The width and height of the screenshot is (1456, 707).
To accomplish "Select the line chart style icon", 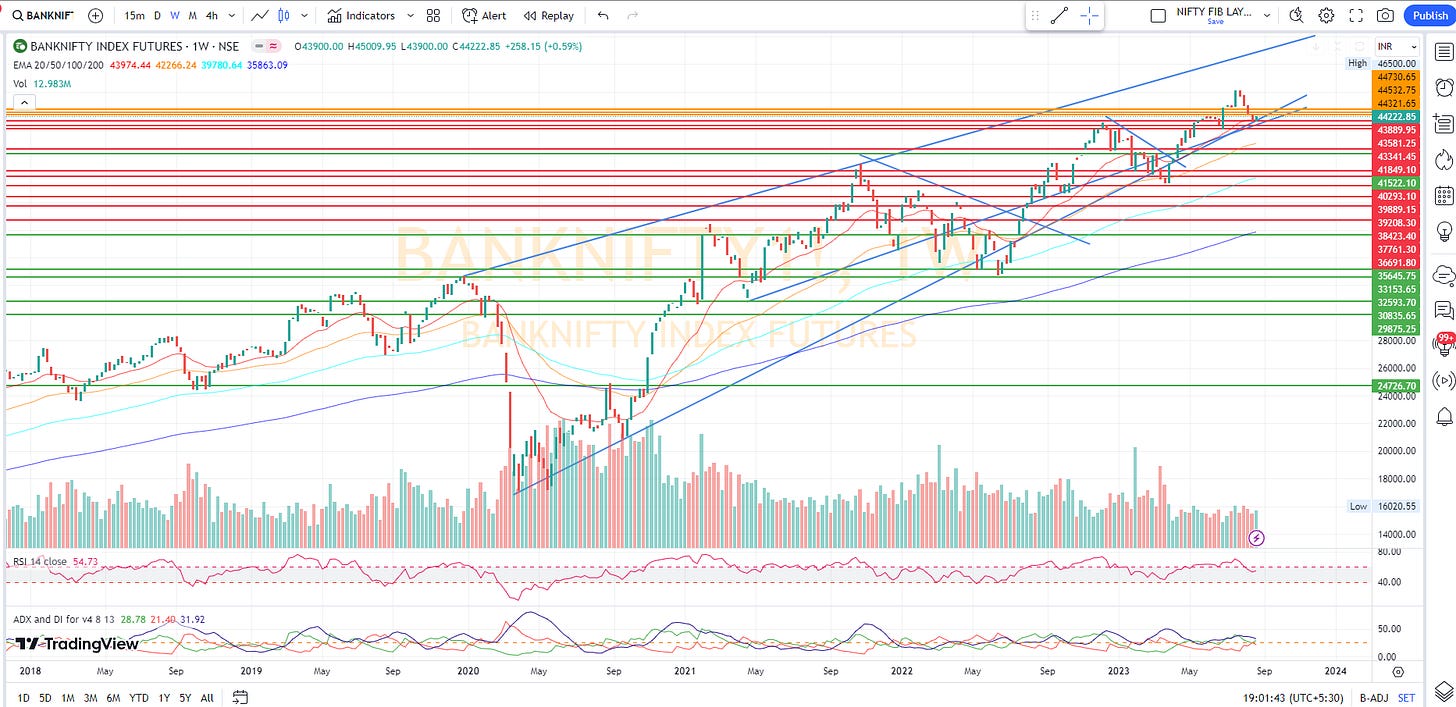I will [260, 16].
